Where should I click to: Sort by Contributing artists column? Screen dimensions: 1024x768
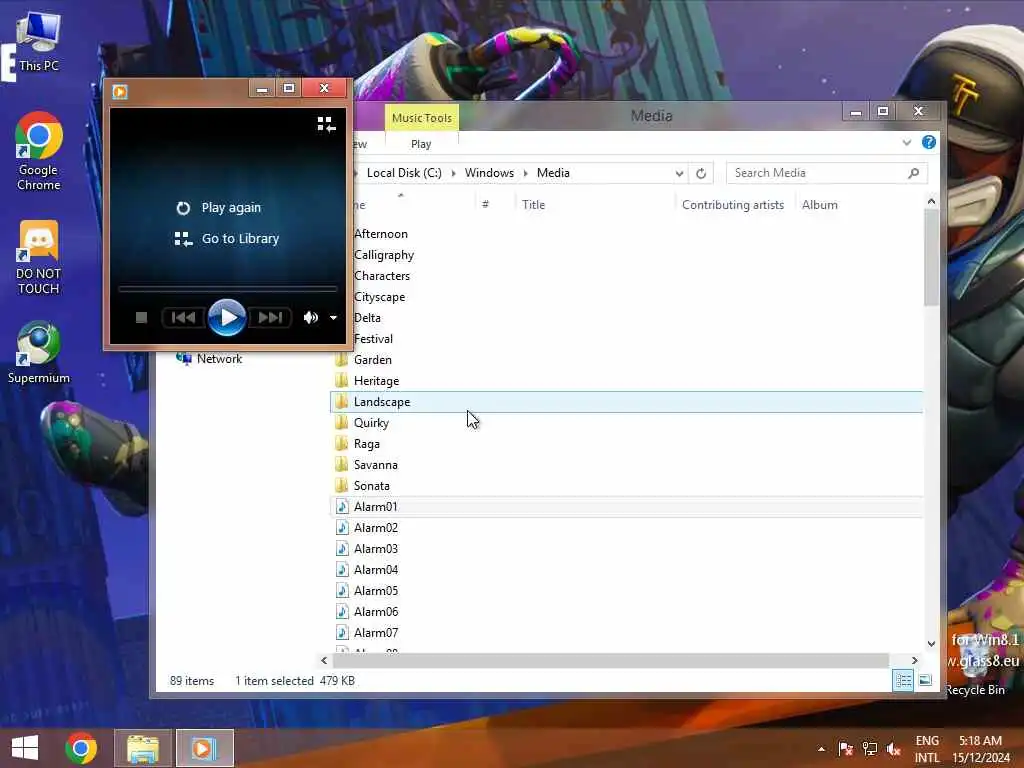[x=733, y=204]
